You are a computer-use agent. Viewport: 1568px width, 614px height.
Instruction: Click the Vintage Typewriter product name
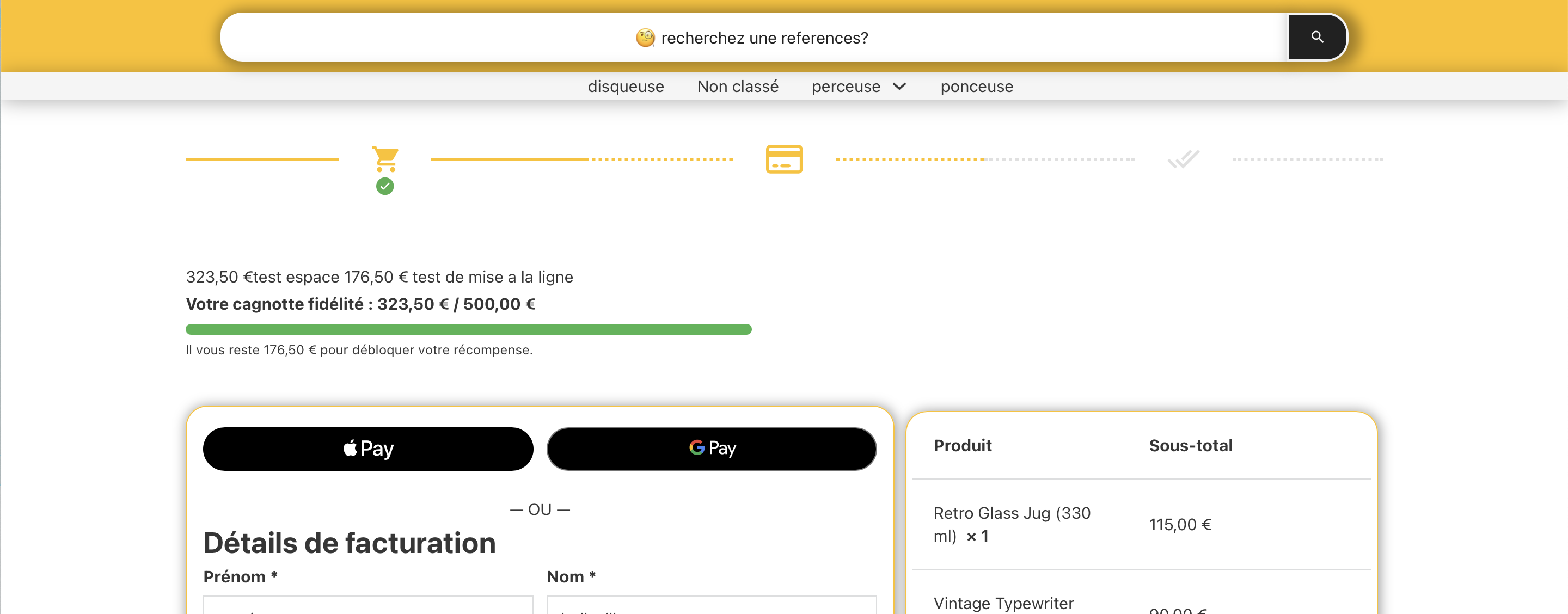(x=1003, y=603)
